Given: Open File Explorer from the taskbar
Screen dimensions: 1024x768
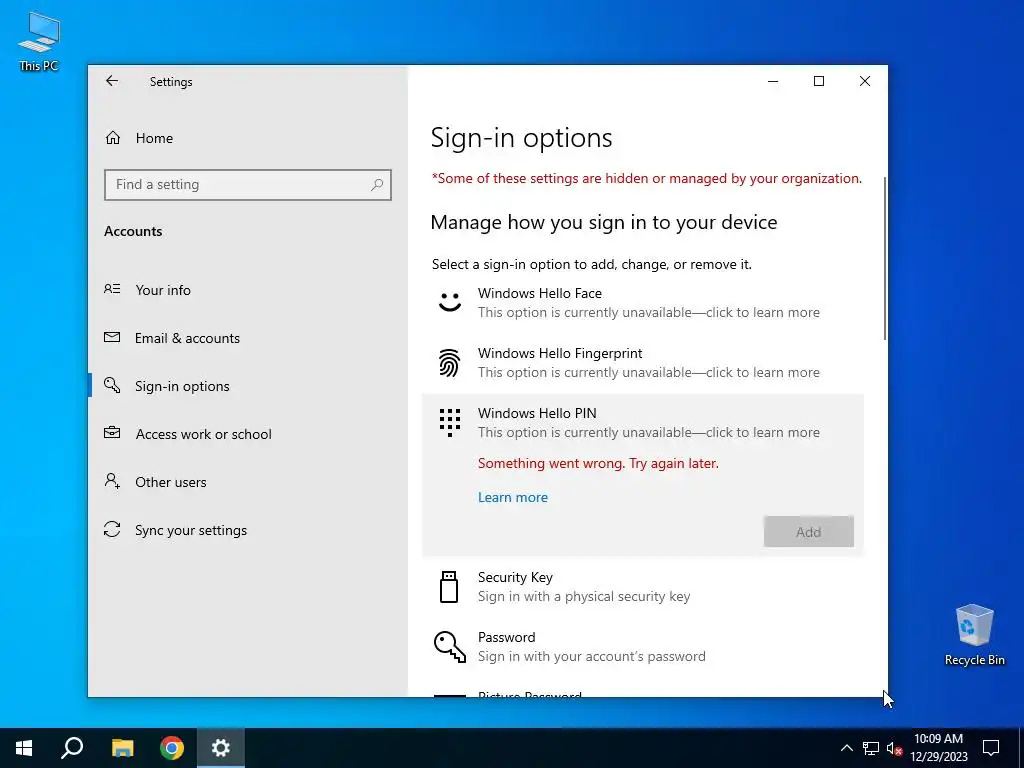Looking at the screenshot, I should 122,748.
